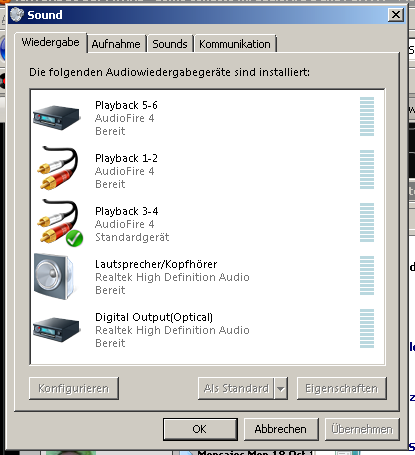Select the Wiedergabe tab
This screenshot has width=415, height=455.
(50, 42)
